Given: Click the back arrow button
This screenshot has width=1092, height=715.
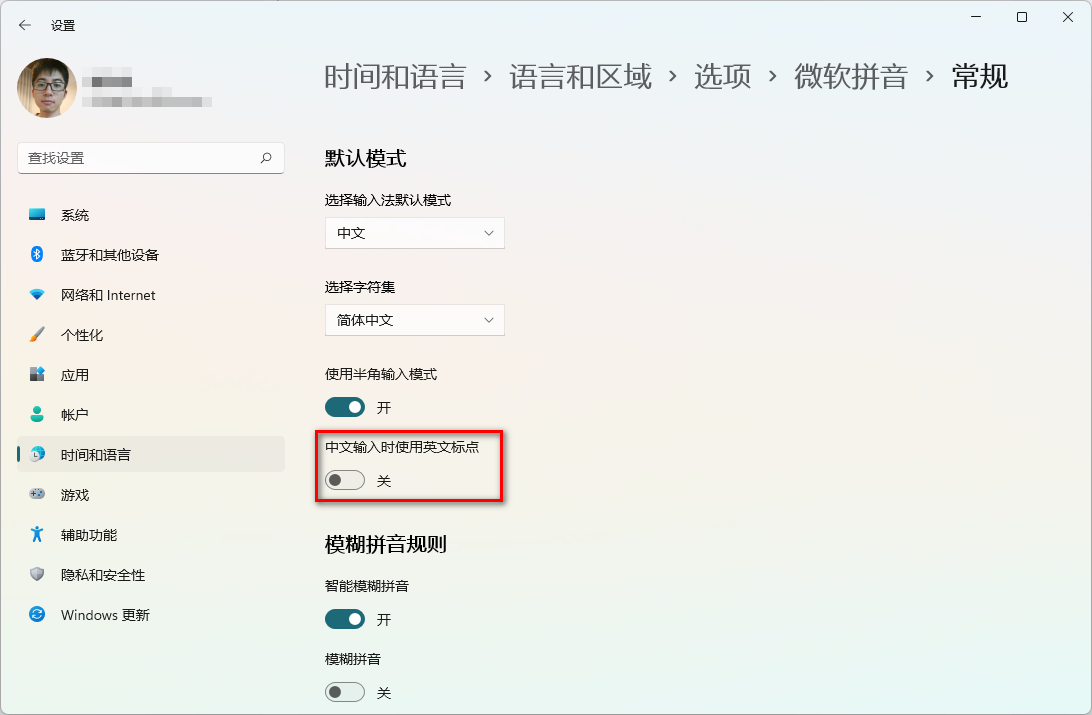Looking at the screenshot, I should coord(22,24).
